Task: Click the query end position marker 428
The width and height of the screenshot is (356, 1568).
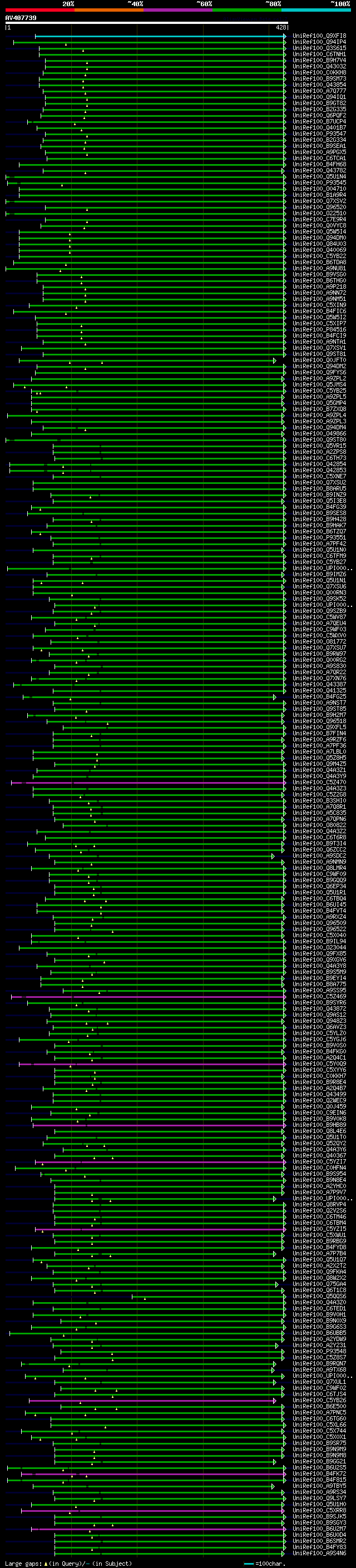Action: click(280, 27)
